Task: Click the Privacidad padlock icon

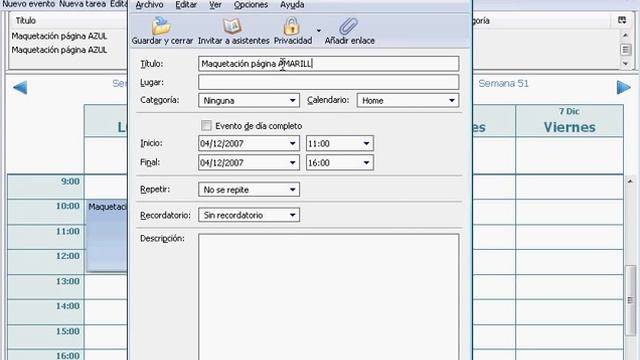Action: coord(292,26)
